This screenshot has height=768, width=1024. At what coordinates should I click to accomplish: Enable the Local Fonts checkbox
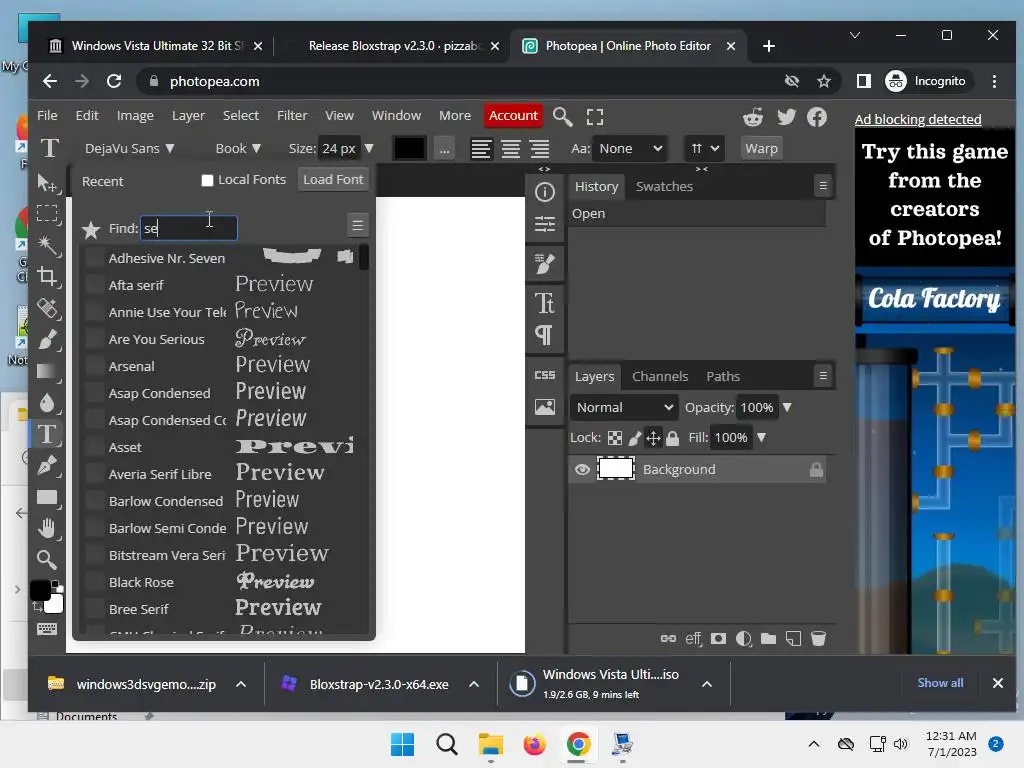coord(207,180)
